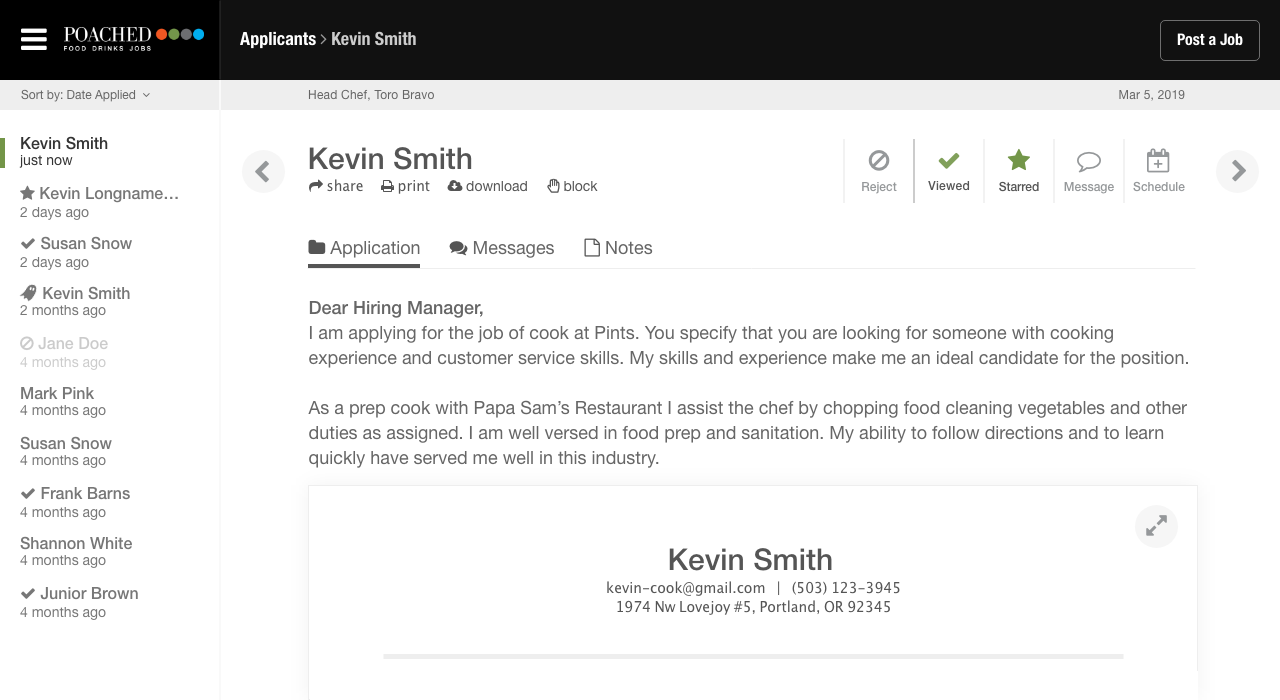Select rejected applicant Jane Doe
1280x700 pixels.
tap(64, 352)
